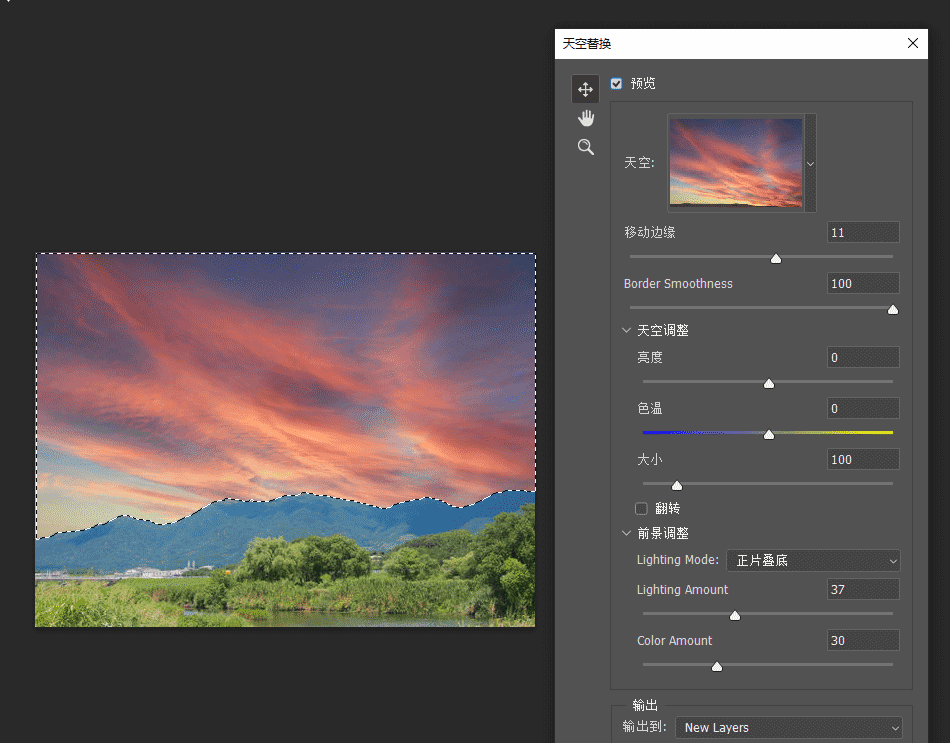Viewport: 950px width, 743px height.
Task: Enable the 翻转 flip checkbox
Action: pos(642,508)
